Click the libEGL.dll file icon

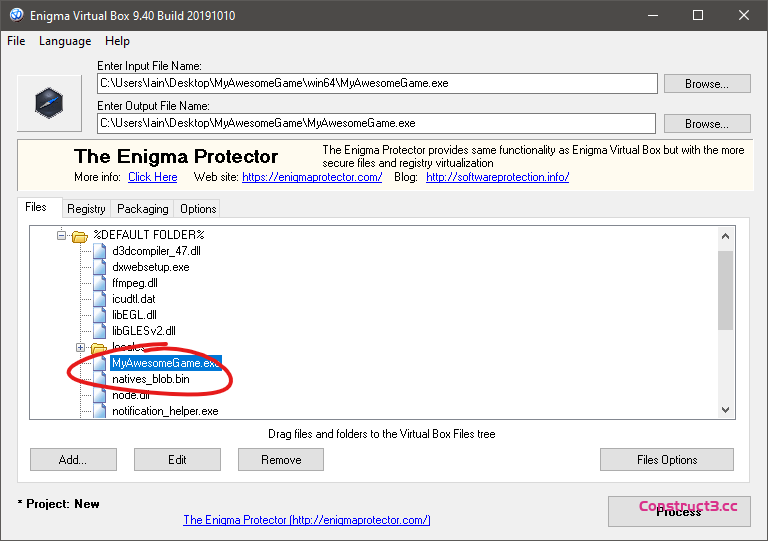(99, 315)
